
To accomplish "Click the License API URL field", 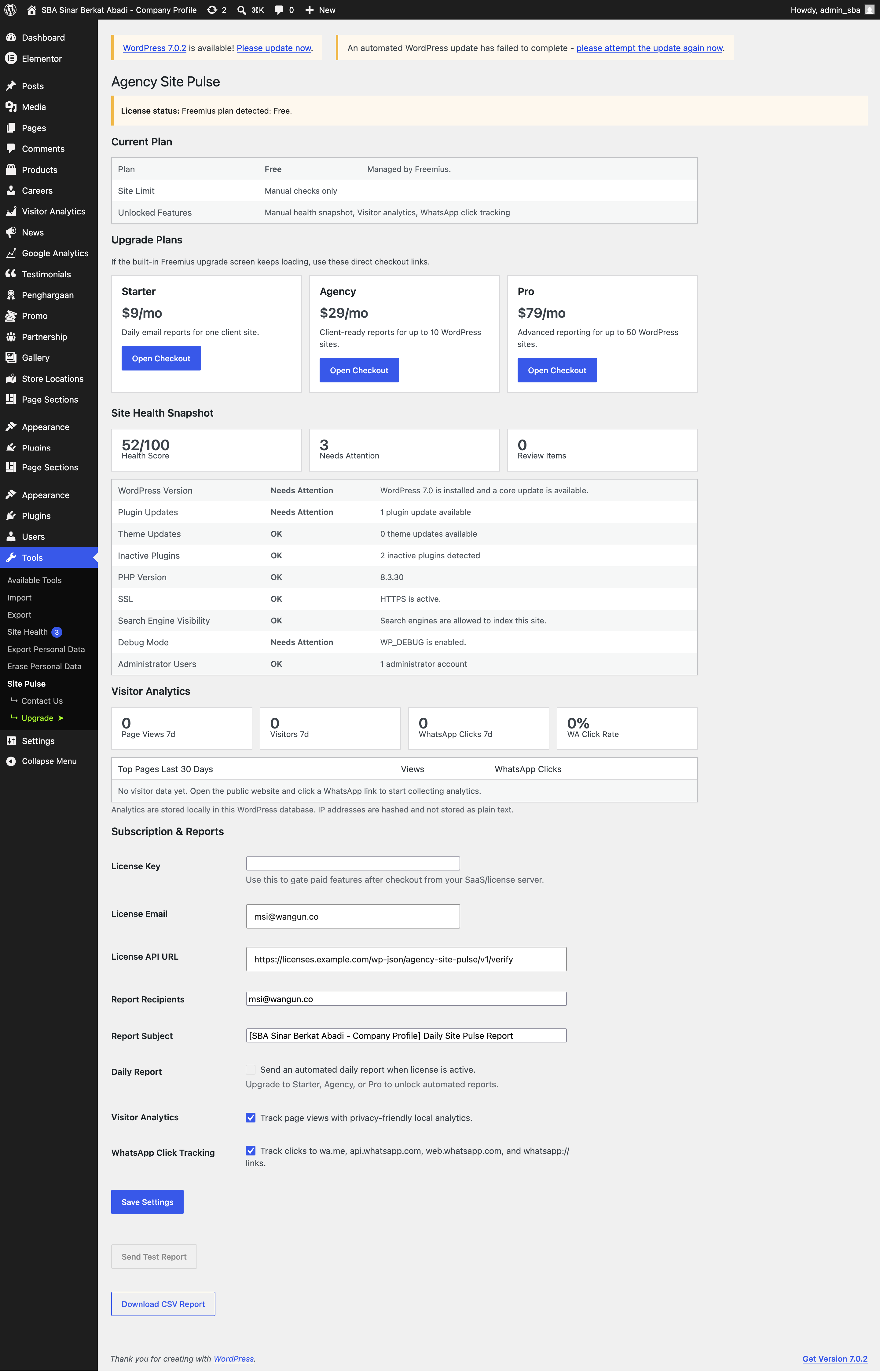I will [406, 960].
